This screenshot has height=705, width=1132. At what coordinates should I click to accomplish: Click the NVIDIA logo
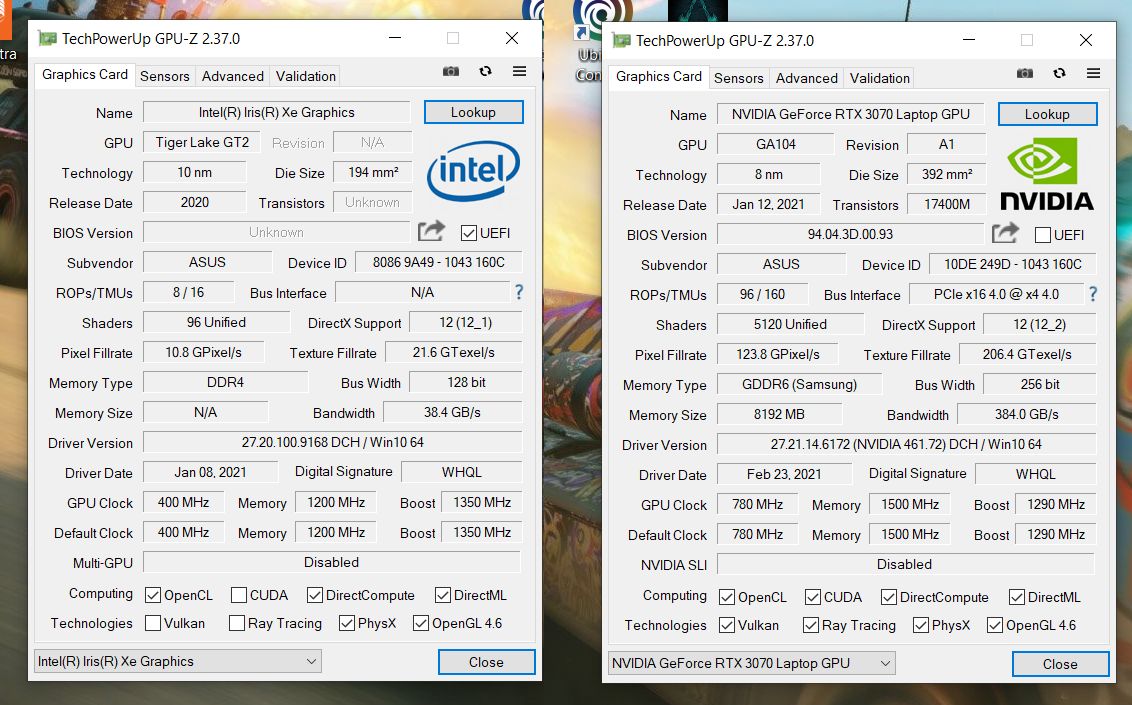click(1047, 174)
